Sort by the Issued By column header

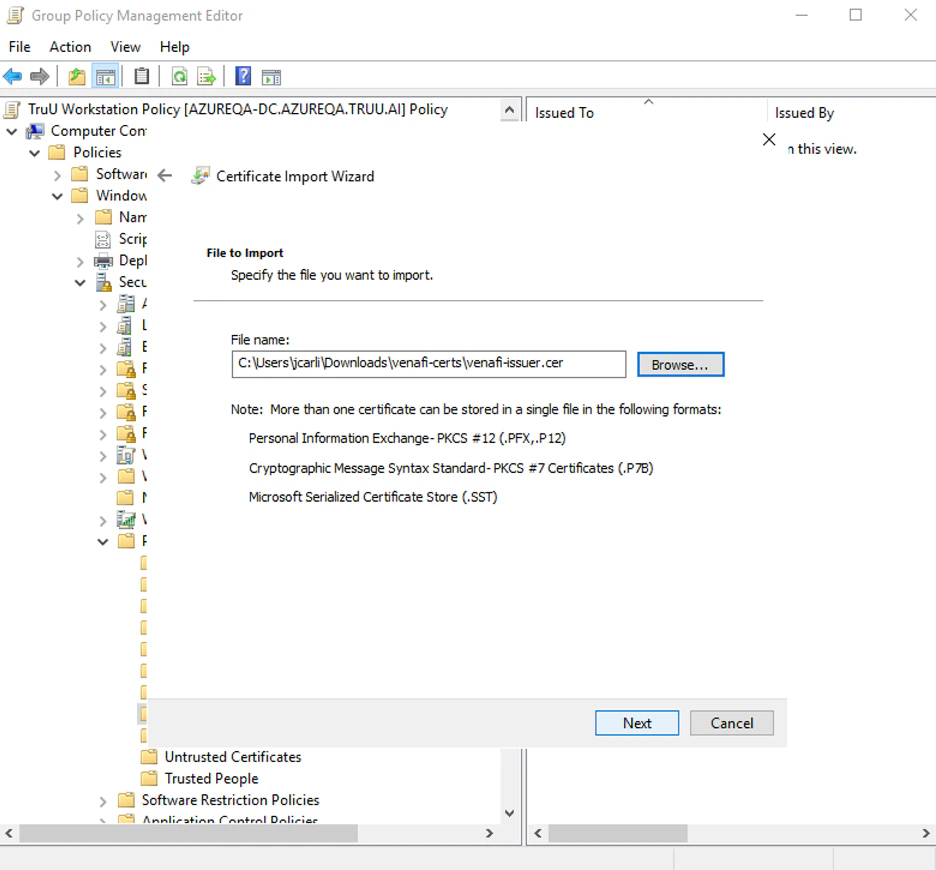tap(851, 112)
